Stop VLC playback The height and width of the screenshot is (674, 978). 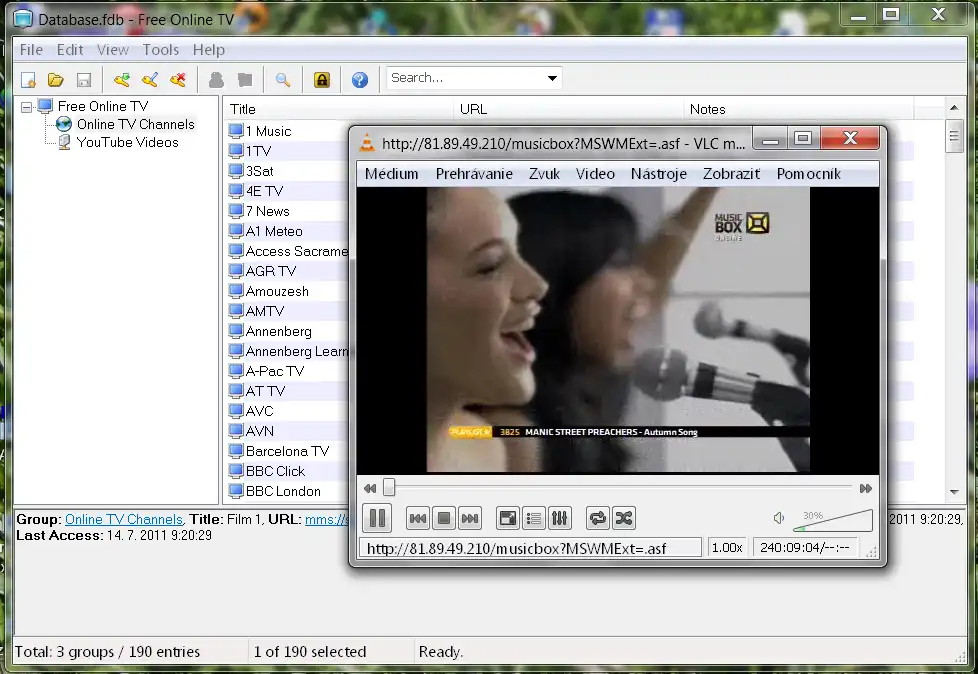coord(444,518)
